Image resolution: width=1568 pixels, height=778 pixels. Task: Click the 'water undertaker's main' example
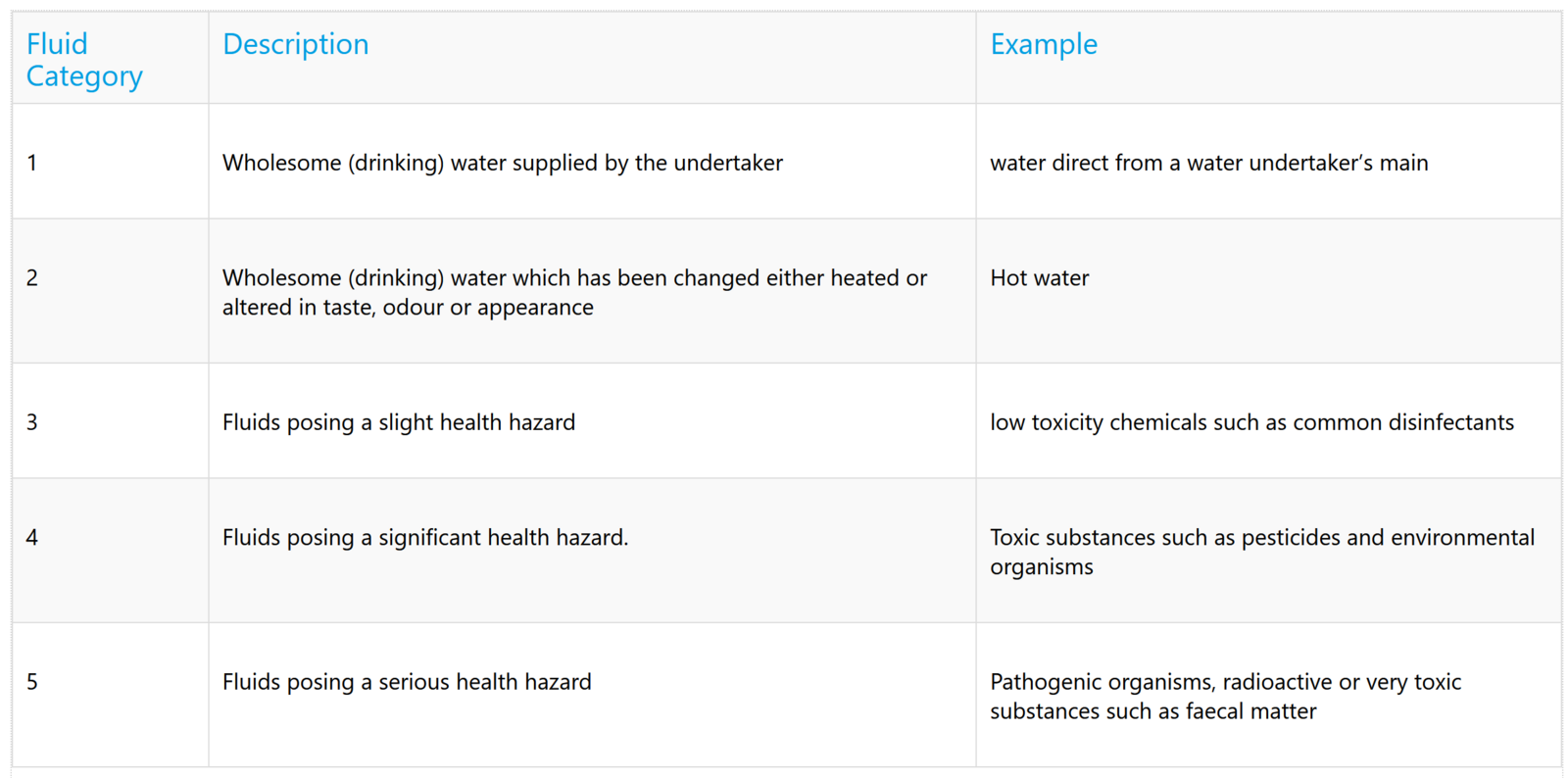(1208, 163)
